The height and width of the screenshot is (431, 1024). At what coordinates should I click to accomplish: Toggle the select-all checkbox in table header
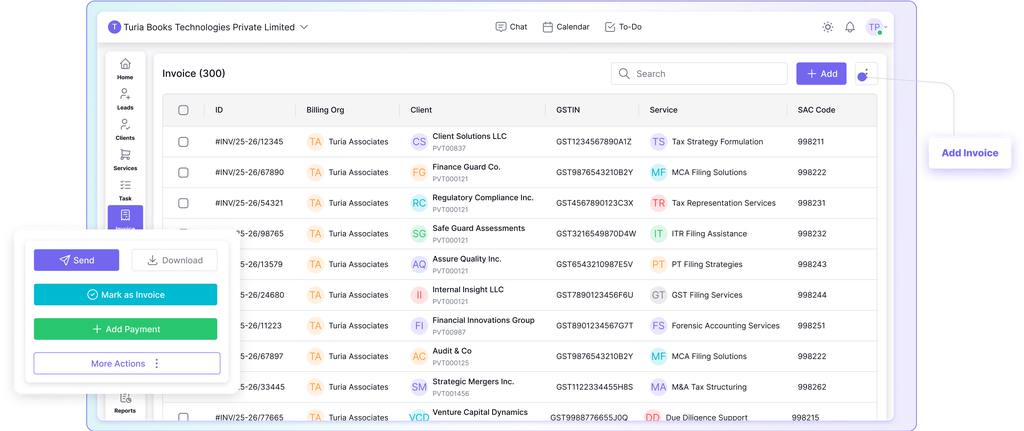tap(184, 110)
